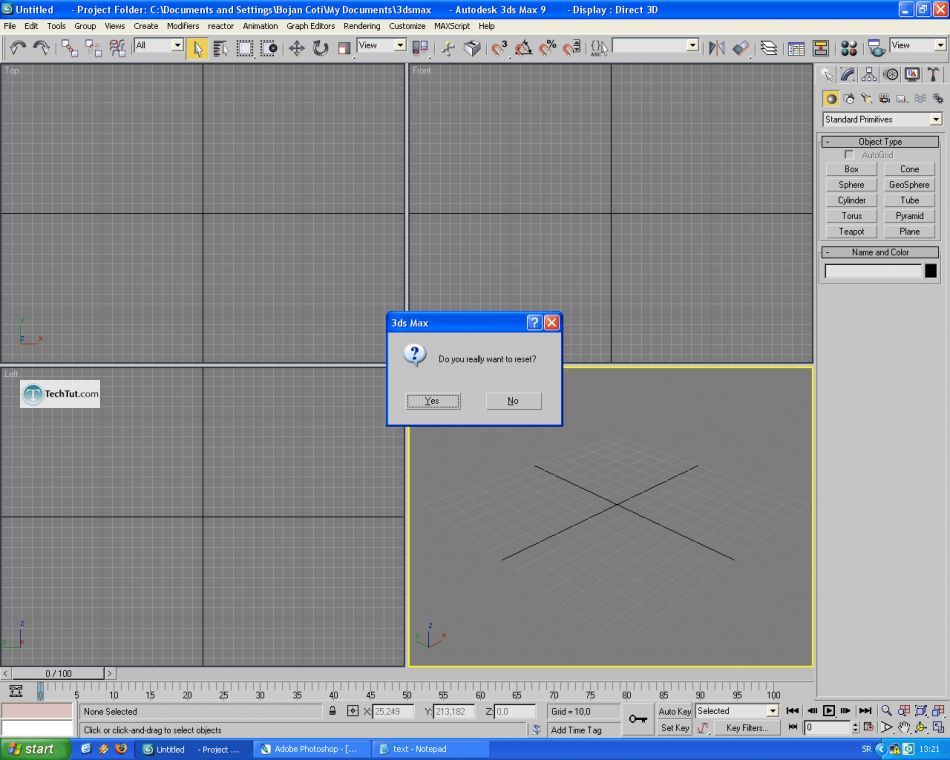Click the Cameras category icon
This screenshot has height=760, width=950.
[884, 99]
